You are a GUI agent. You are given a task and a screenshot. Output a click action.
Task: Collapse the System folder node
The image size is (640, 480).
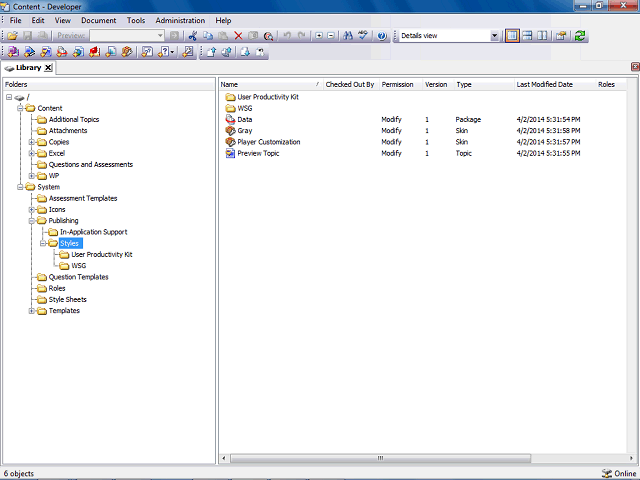[20, 187]
